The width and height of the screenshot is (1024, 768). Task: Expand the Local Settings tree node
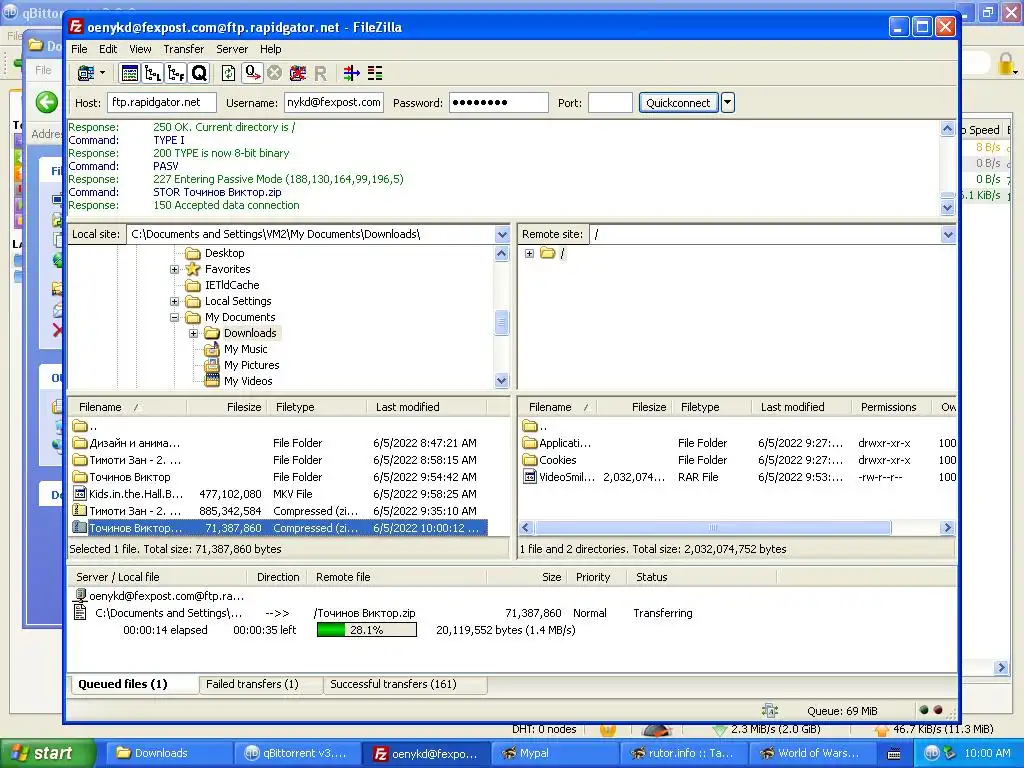174,301
